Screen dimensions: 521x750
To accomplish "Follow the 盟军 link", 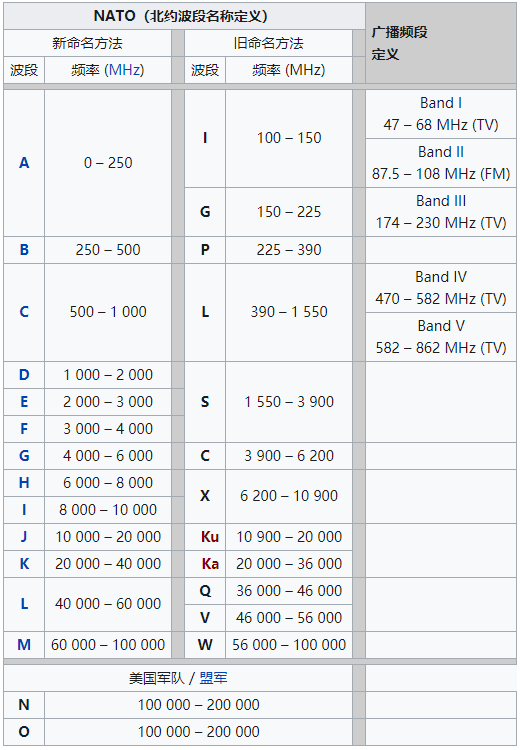I will point(213,678).
